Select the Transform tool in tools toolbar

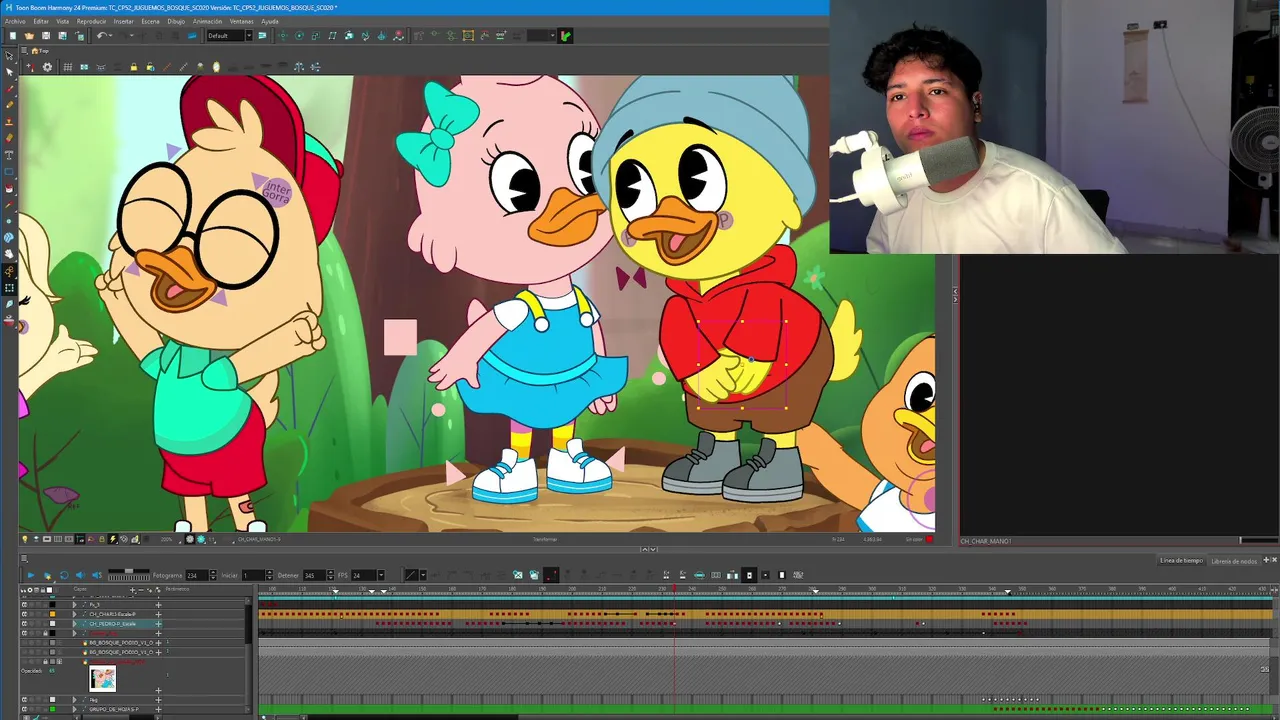pos(10,55)
